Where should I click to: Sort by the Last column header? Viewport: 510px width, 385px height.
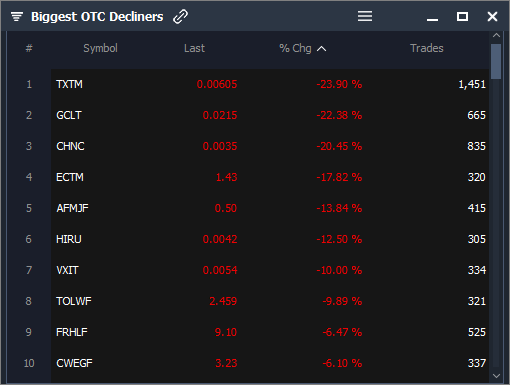point(194,48)
